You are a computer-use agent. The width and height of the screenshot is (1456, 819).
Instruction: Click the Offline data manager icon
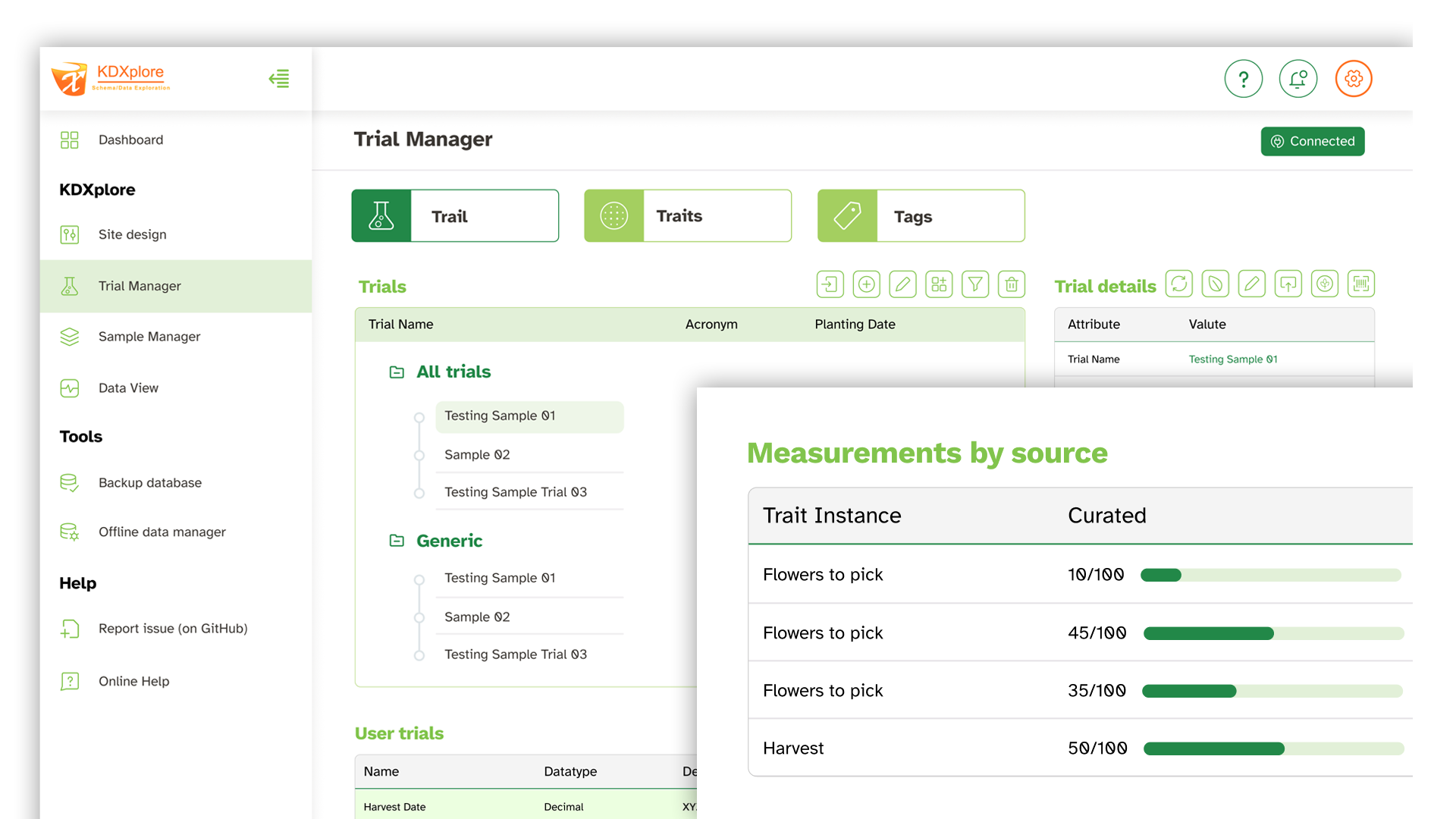click(x=70, y=532)
